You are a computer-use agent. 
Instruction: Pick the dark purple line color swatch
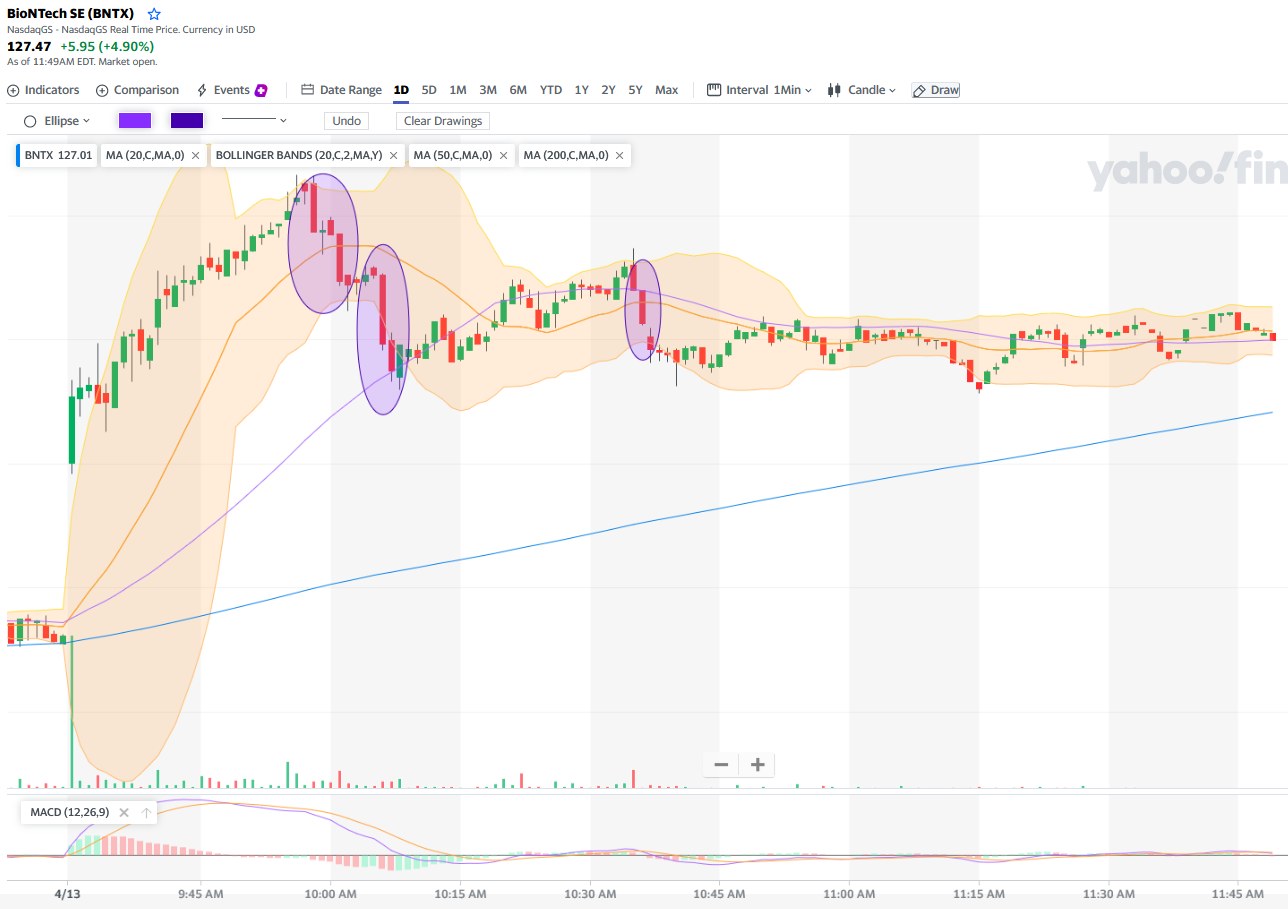click(x=187, y=121)
